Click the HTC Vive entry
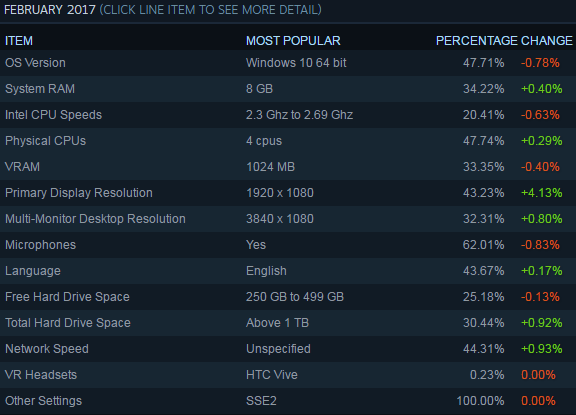 [x=272, y=375]
